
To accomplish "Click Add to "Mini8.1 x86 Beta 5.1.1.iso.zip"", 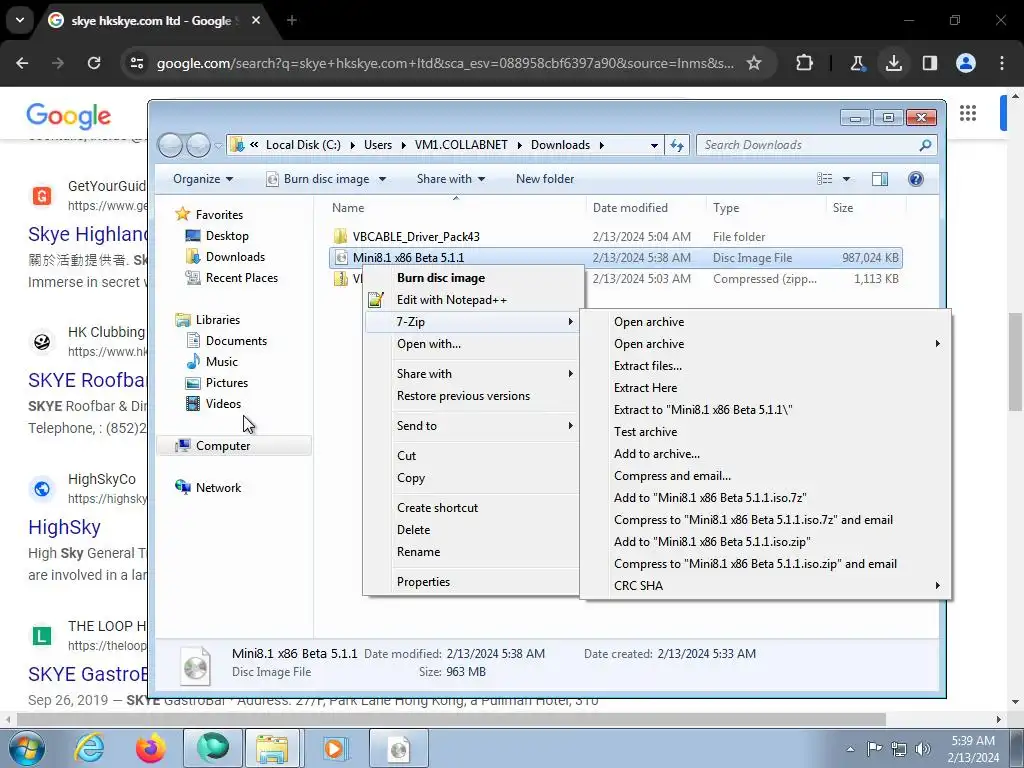I will pyautogui.click(x=712, y=542).
